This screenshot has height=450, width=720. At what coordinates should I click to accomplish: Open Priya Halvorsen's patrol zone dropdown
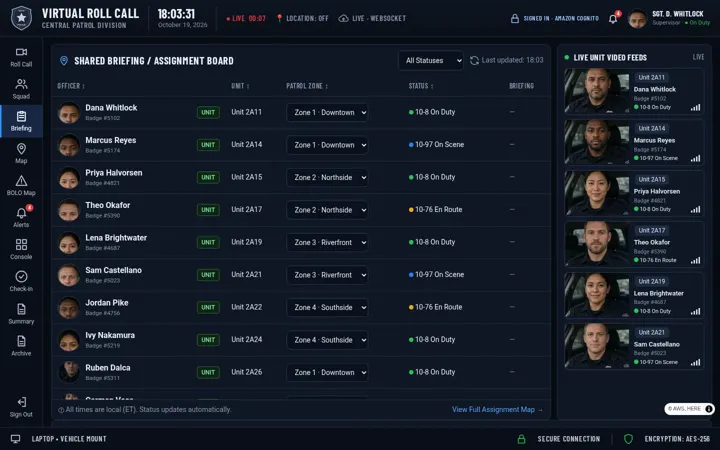(327, 177)
